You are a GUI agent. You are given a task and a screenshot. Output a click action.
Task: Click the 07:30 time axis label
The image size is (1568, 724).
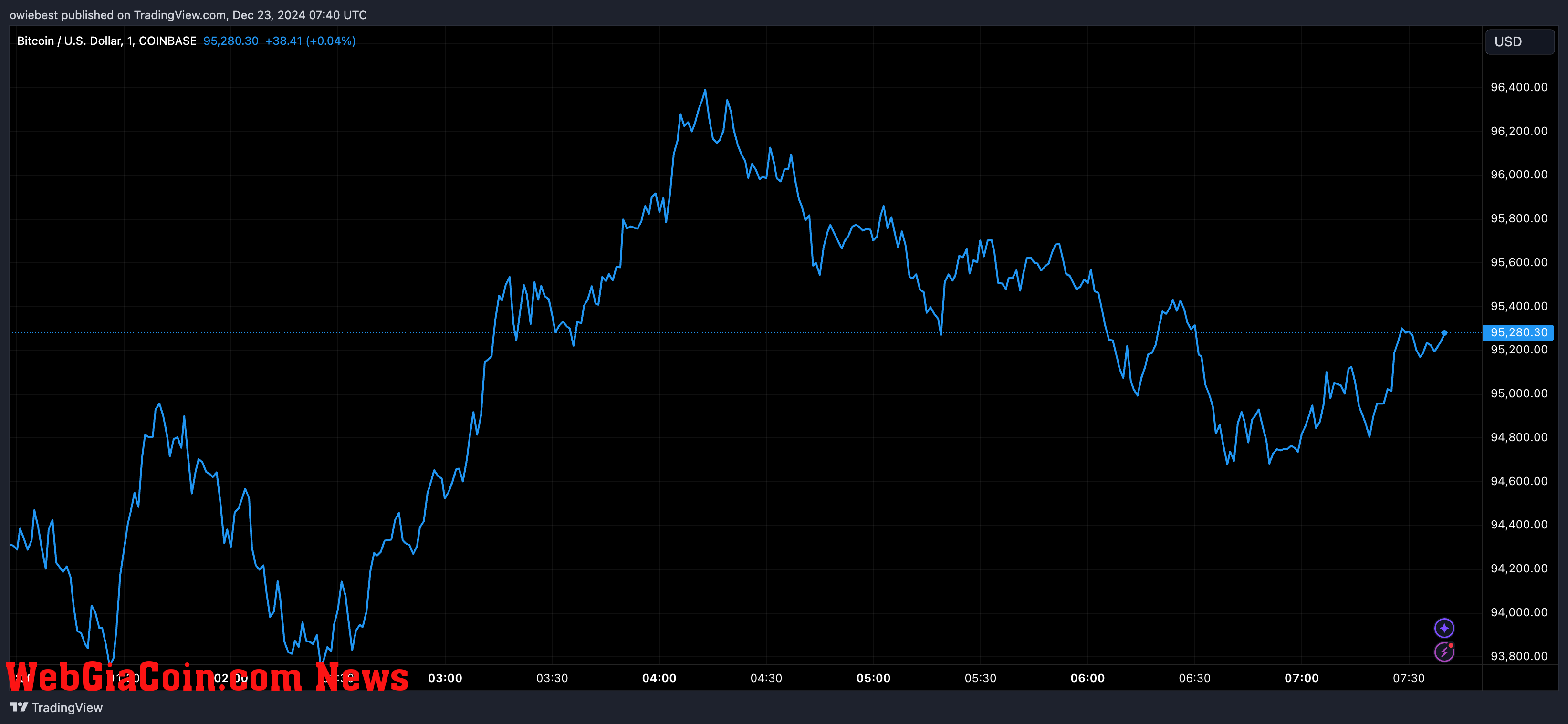(1409, 678)
